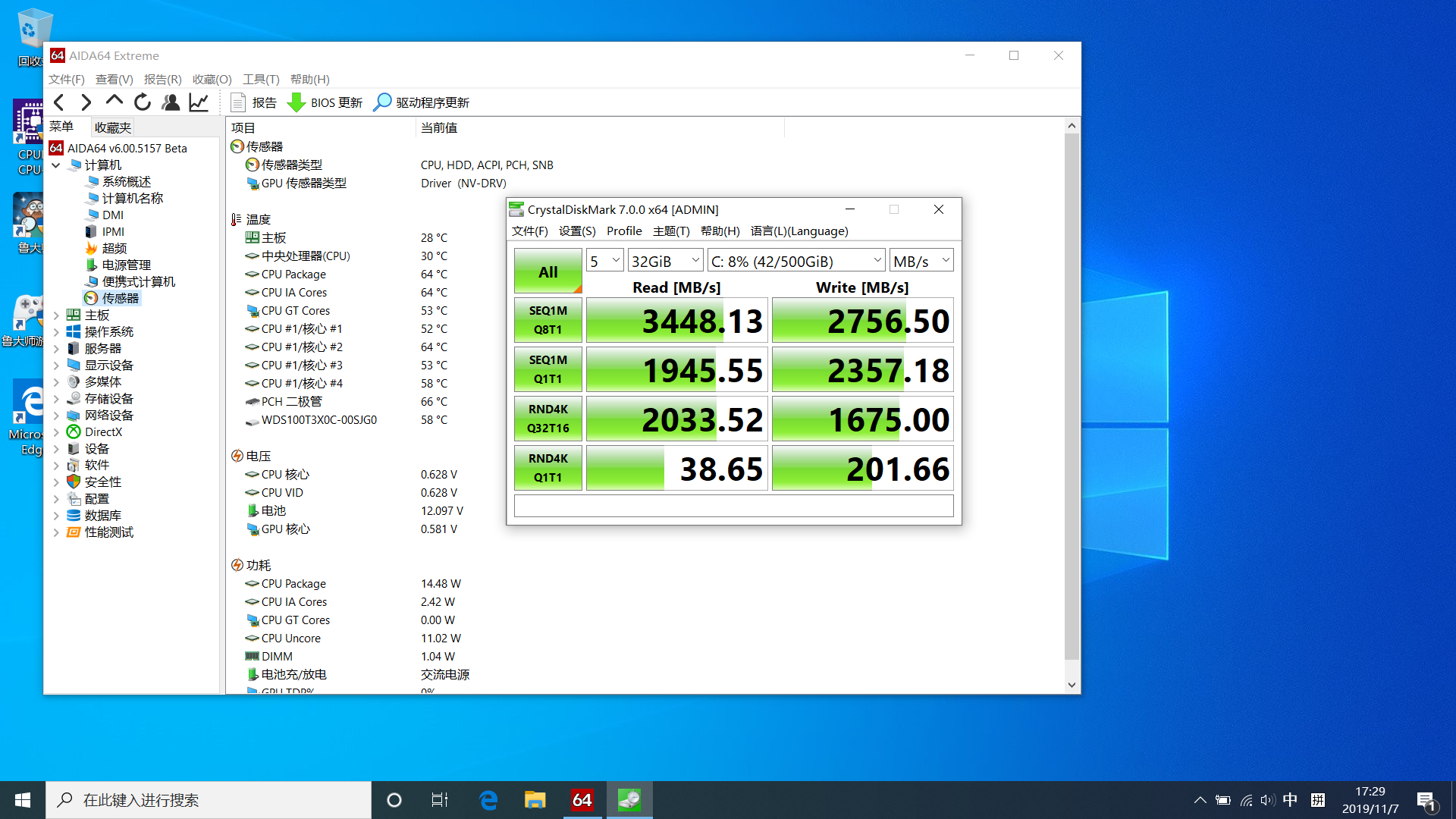Open the graph chart toolbar icon

pyautogui.click(x=199, y=102)
